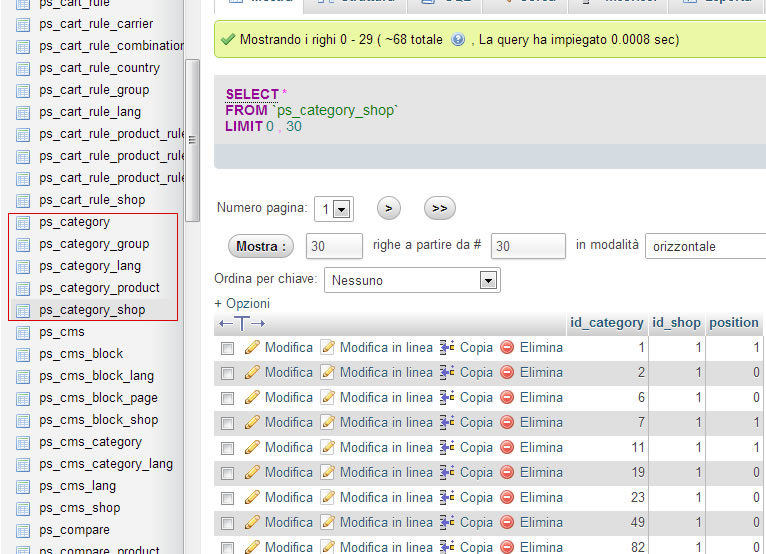This screenshot has height=554, width=766.
Task: Click red Elimina icon for category 1 row
Action: [x=508, y=347]
